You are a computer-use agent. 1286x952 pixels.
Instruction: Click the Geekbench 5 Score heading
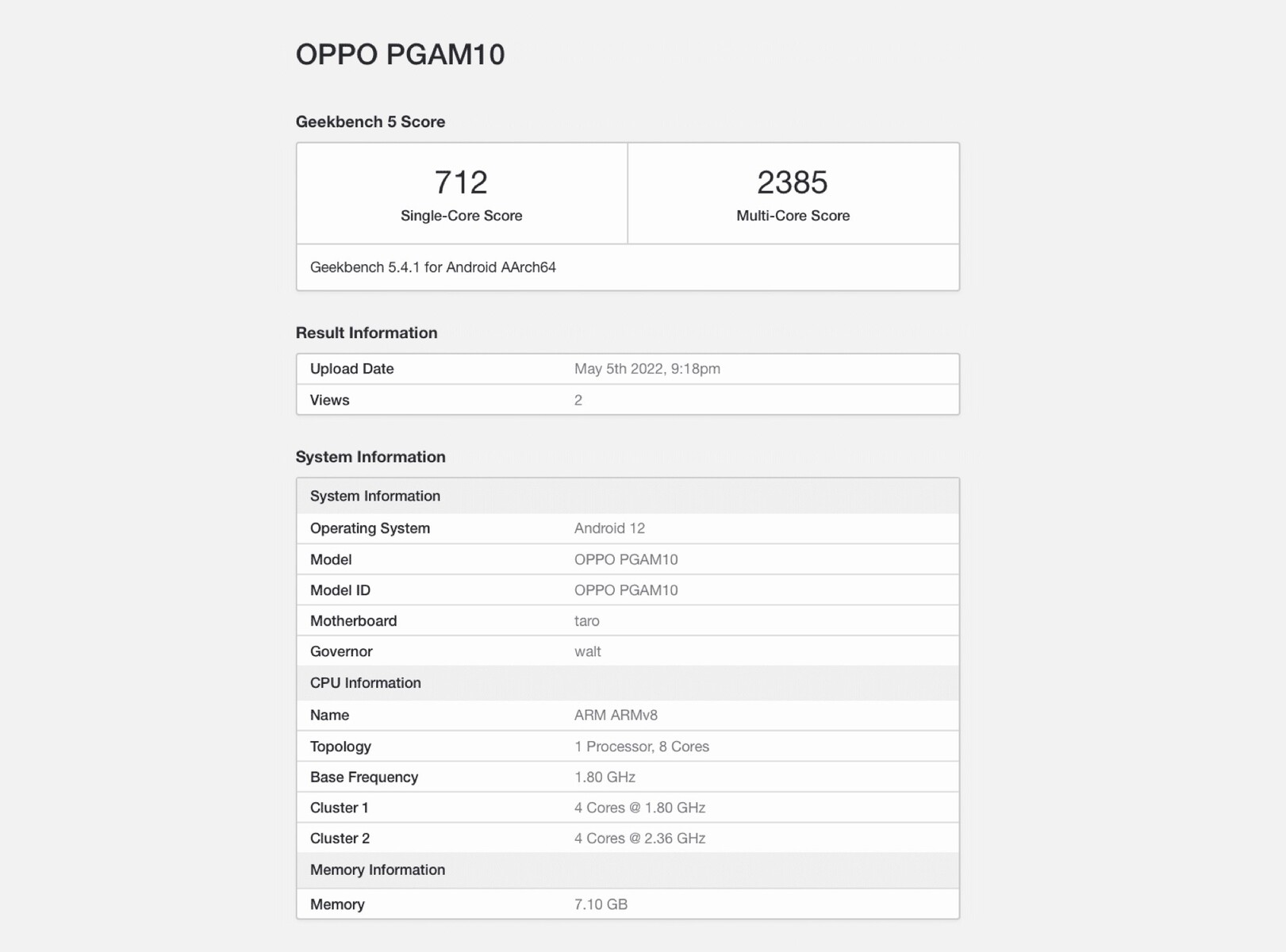370,122
